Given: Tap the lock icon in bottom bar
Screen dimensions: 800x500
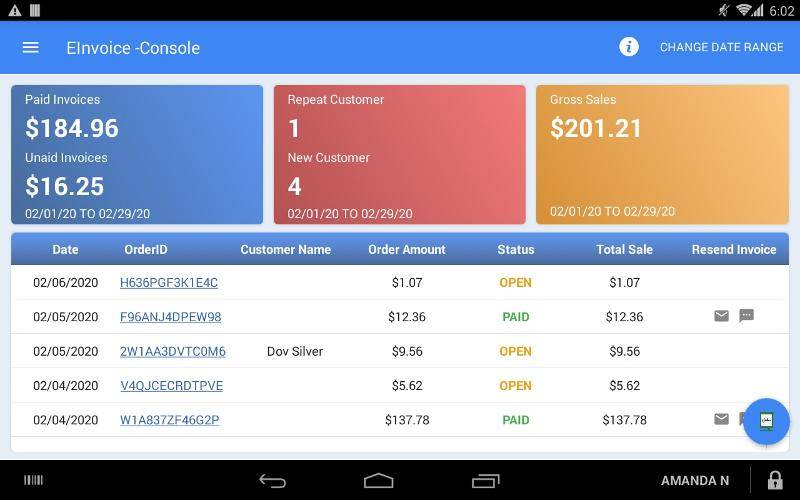Looking at the screenshot, I should pyautogui.click(x=775, y=480).
